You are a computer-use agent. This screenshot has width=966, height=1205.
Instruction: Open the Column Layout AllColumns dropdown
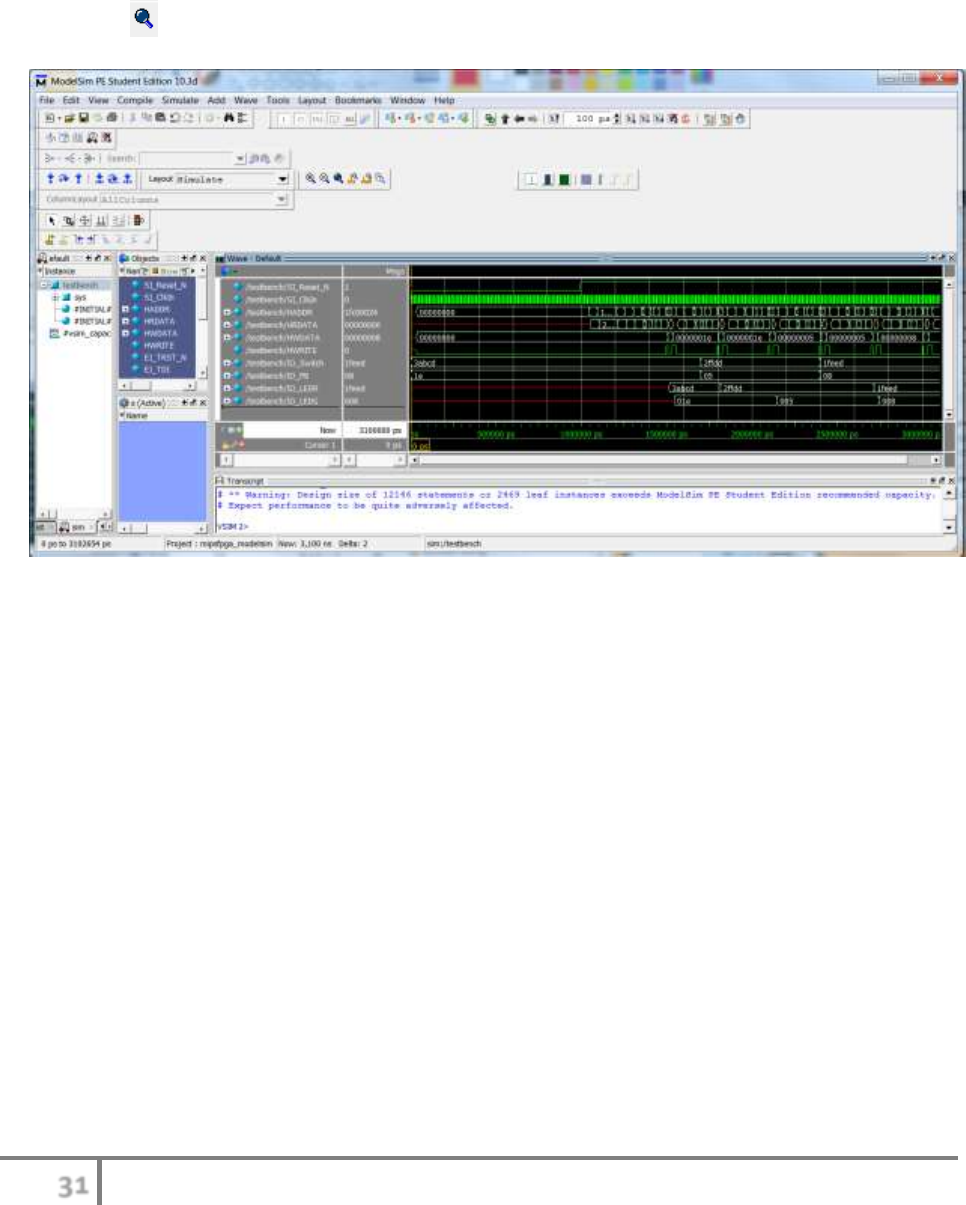[x=281, y=199]
